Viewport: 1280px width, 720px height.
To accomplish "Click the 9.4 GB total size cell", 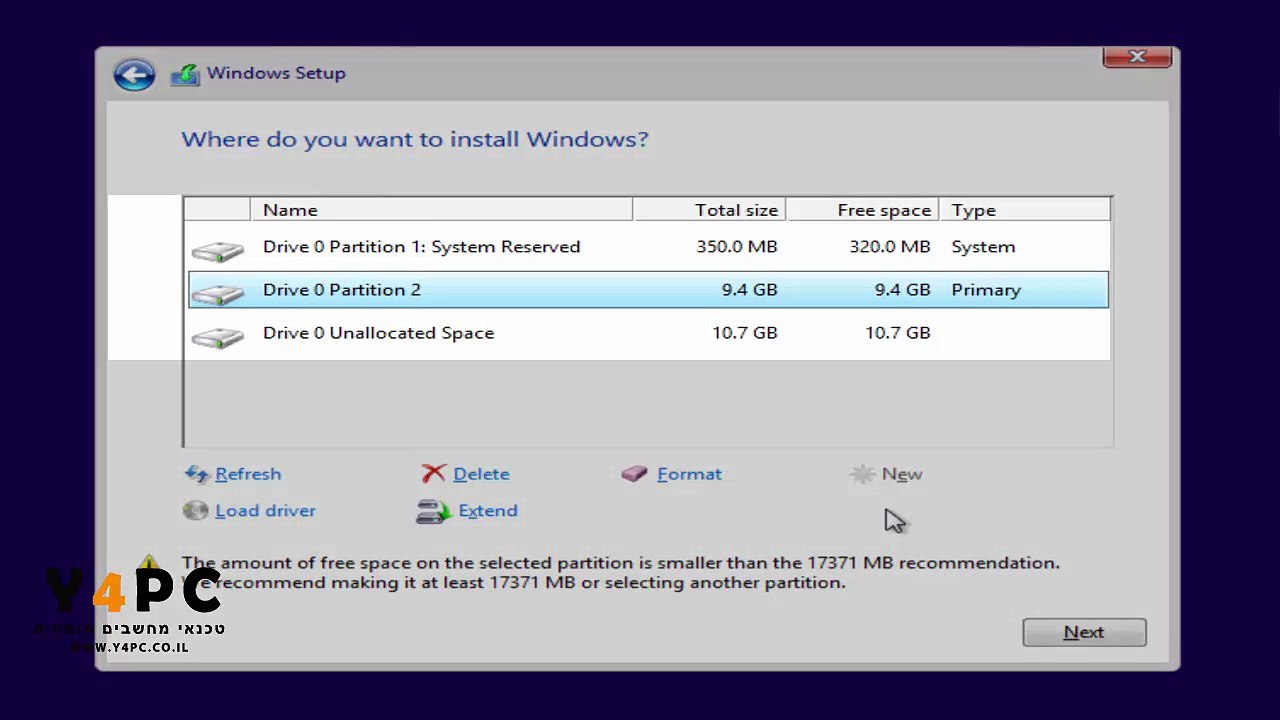I will point(749,290).
